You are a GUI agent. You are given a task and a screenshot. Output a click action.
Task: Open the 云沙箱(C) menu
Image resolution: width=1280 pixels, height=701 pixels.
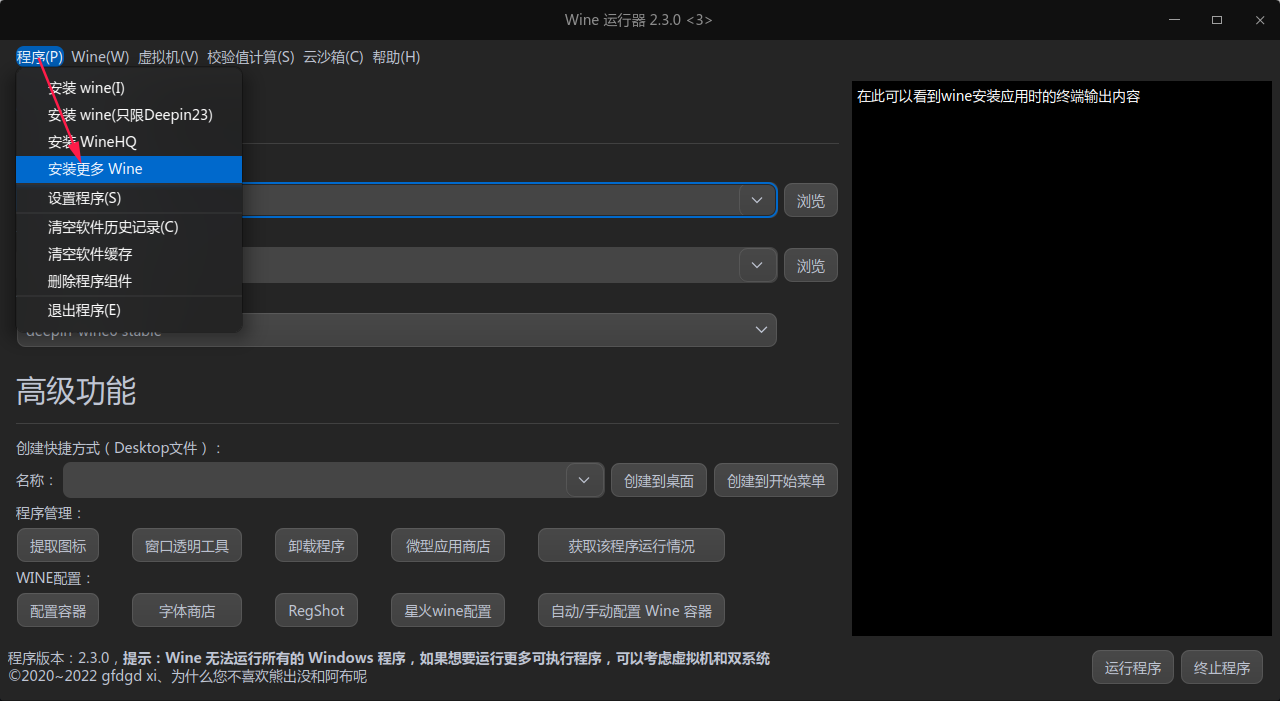coord(333,57)
